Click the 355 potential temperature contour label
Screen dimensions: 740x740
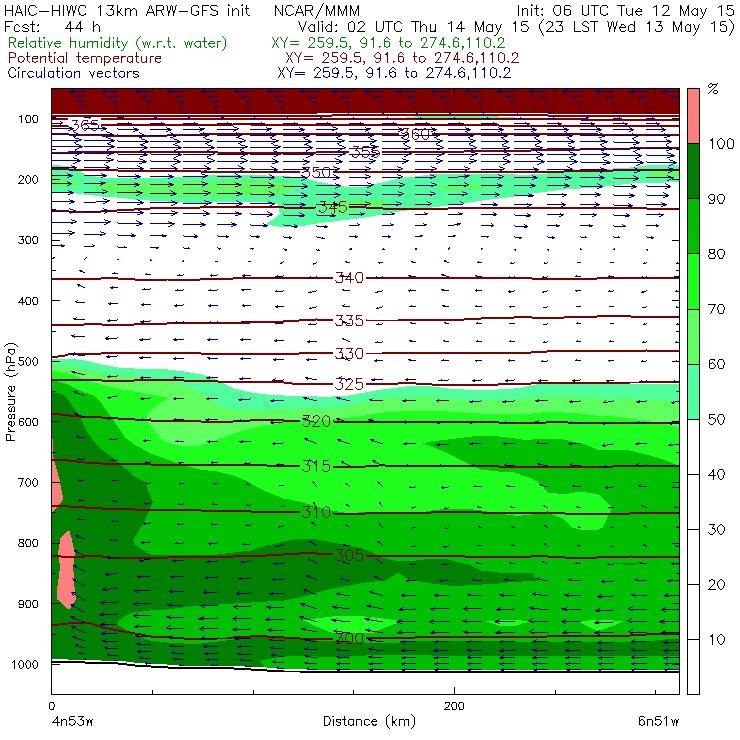pos(365,152)
